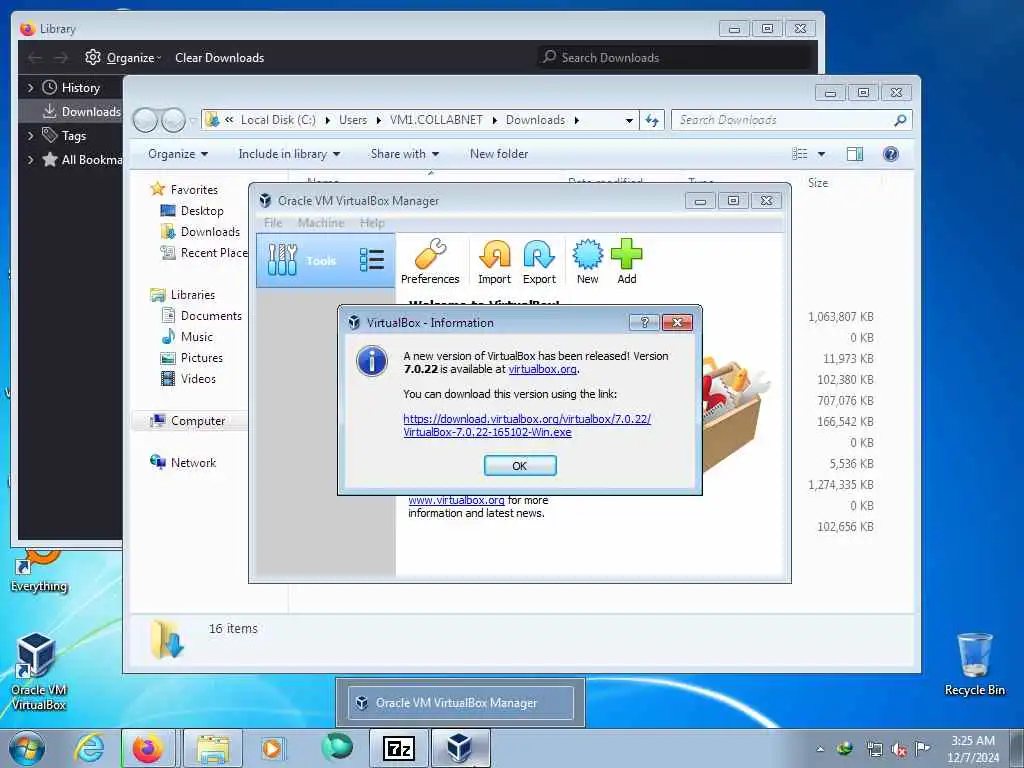Open the Tools list menu icon
This screenshot has height=768, width=1024.
[372, 260]
